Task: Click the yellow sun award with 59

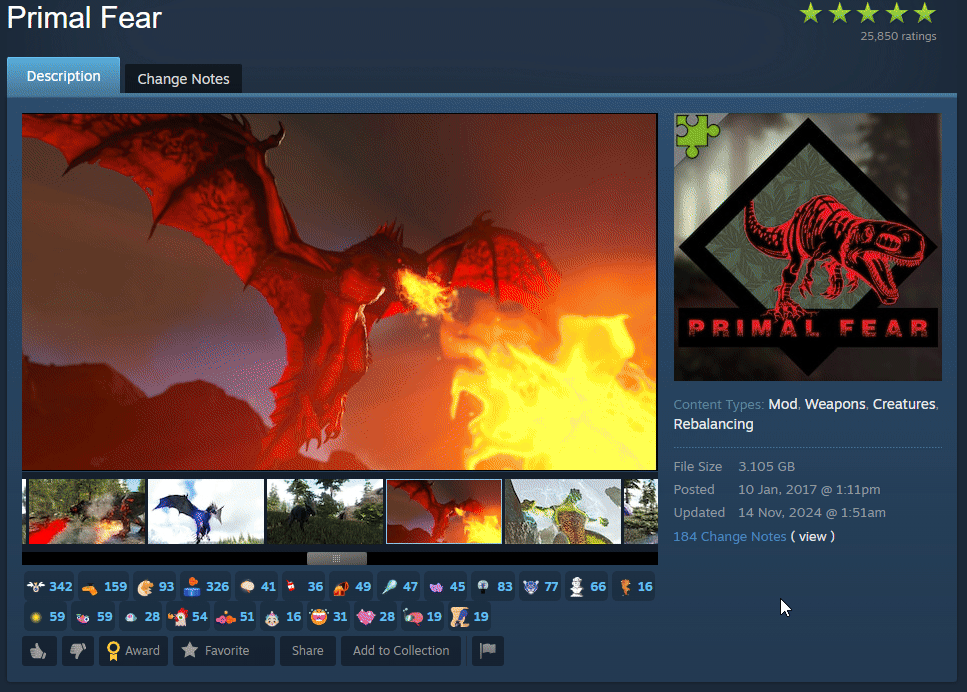Action: coord(46,616)
